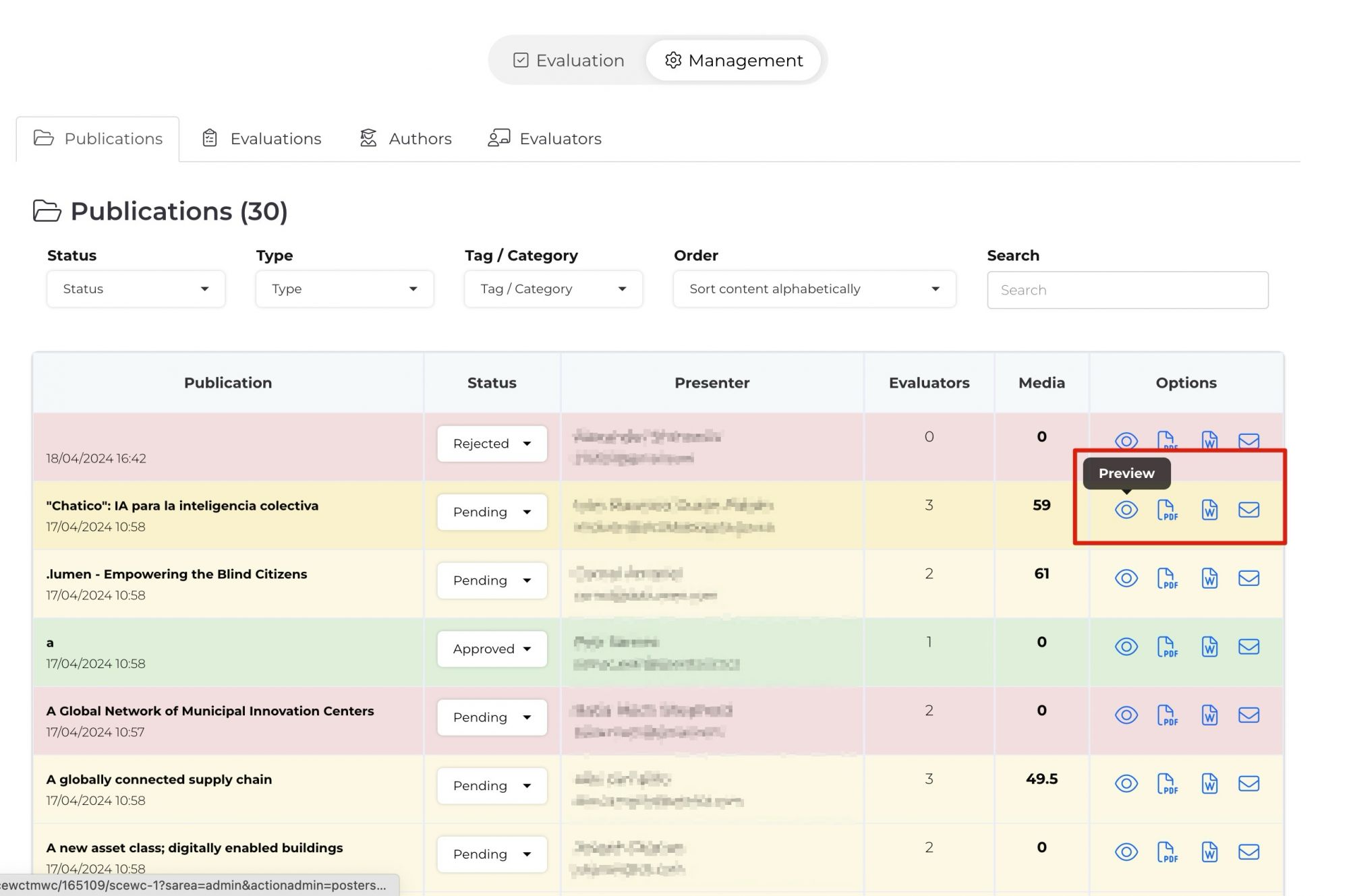Image resolution: width=1349 pixels, height=896 pixels.
Task: Export .lumen publication as PDF
Action: (x=1167, y=578)
